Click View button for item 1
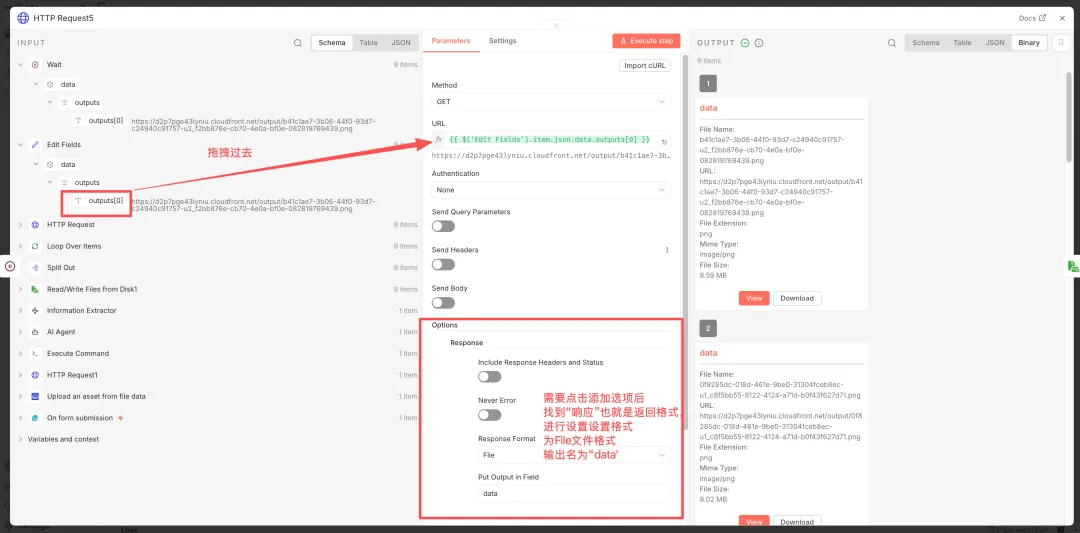The image size is (1080, 533). [754, 298]
